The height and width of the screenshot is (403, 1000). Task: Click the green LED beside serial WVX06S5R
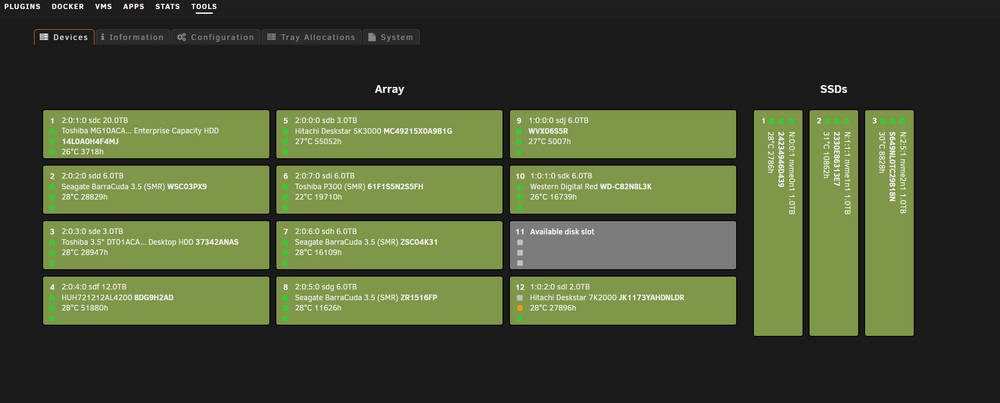click(520, 131)
